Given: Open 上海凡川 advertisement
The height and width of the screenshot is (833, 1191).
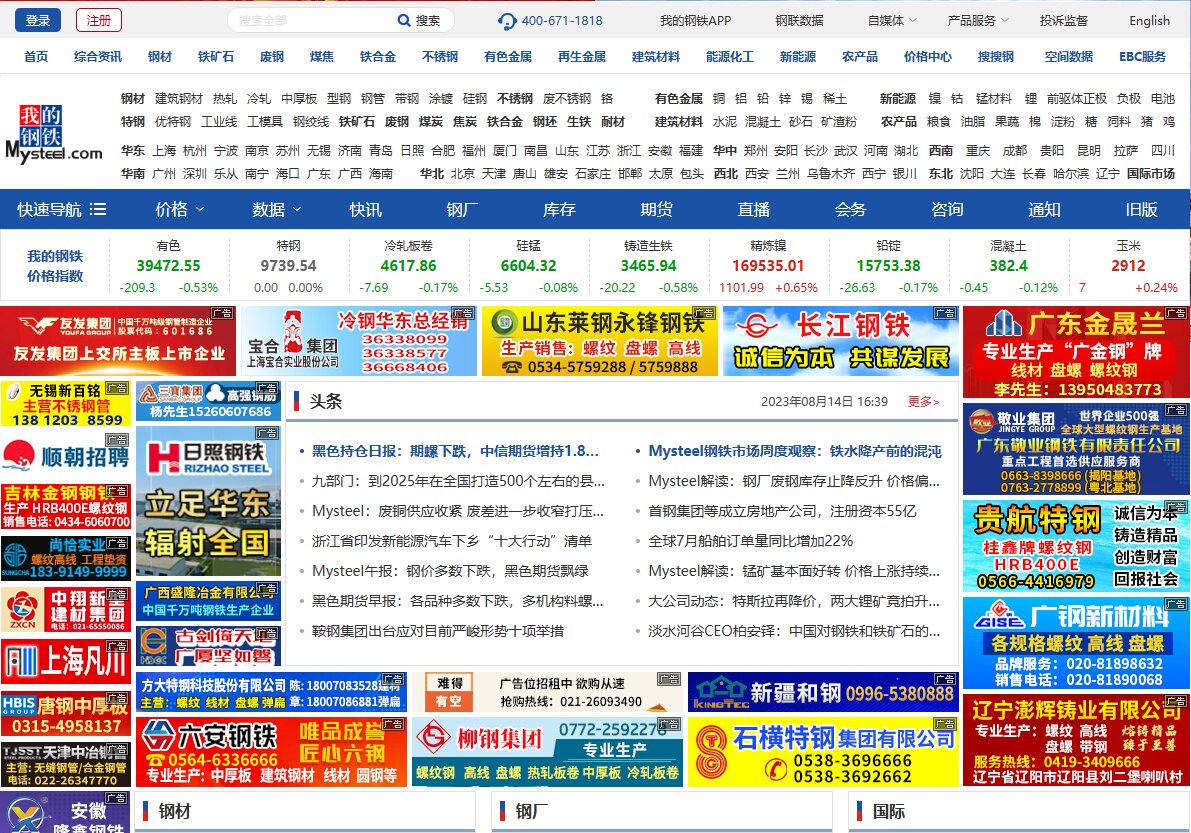Looking at the screenshot, I should (65, 662).
